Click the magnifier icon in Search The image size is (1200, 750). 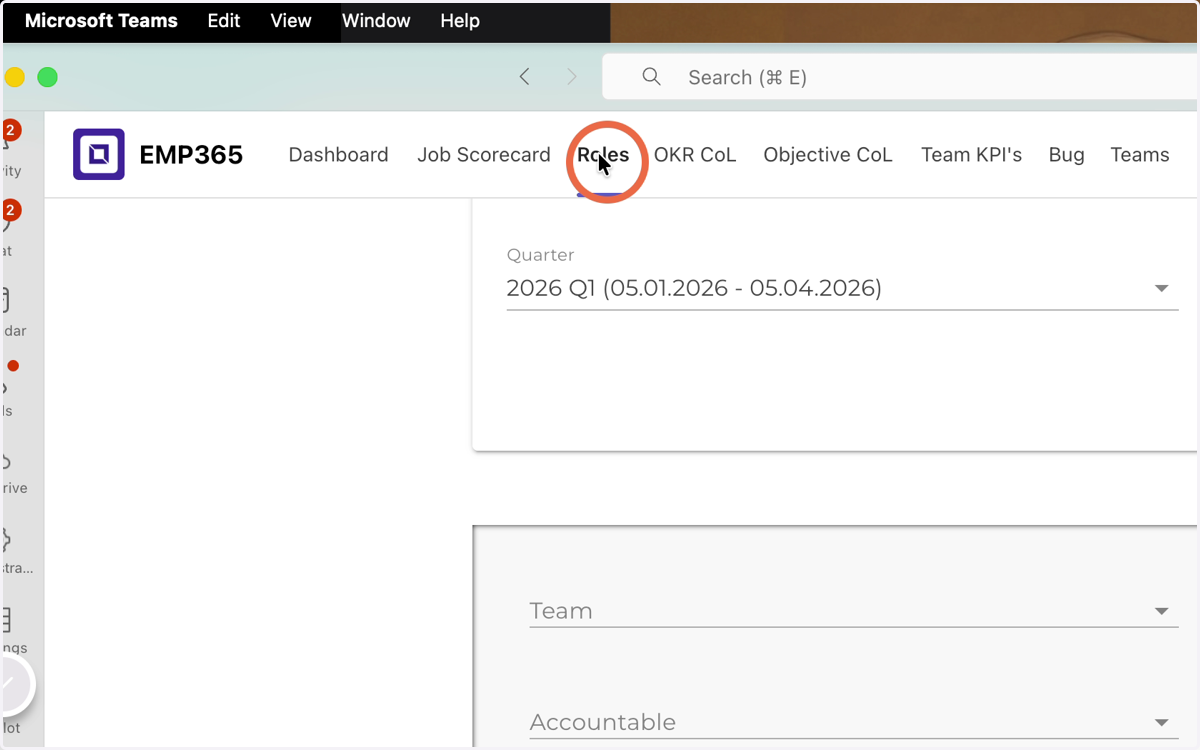click(x=651, y=77)
